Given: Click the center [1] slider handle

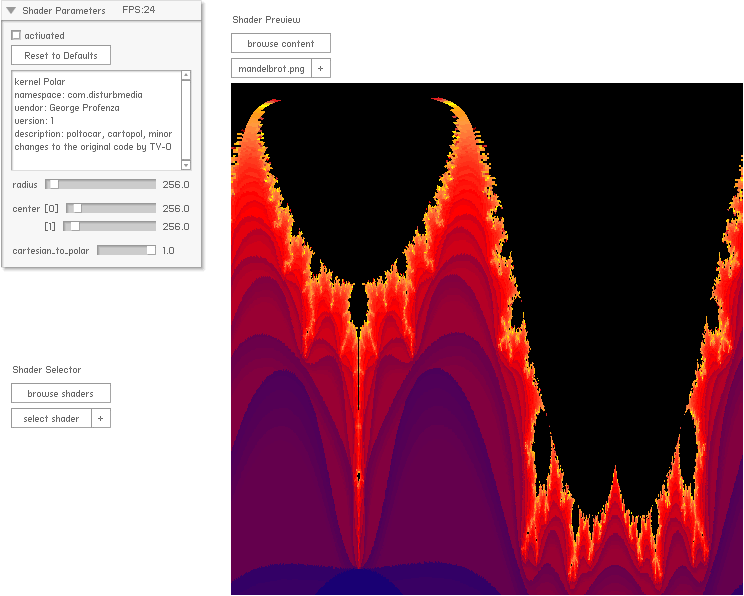Looking at the screenshot, I should click(x=73, y=227).
